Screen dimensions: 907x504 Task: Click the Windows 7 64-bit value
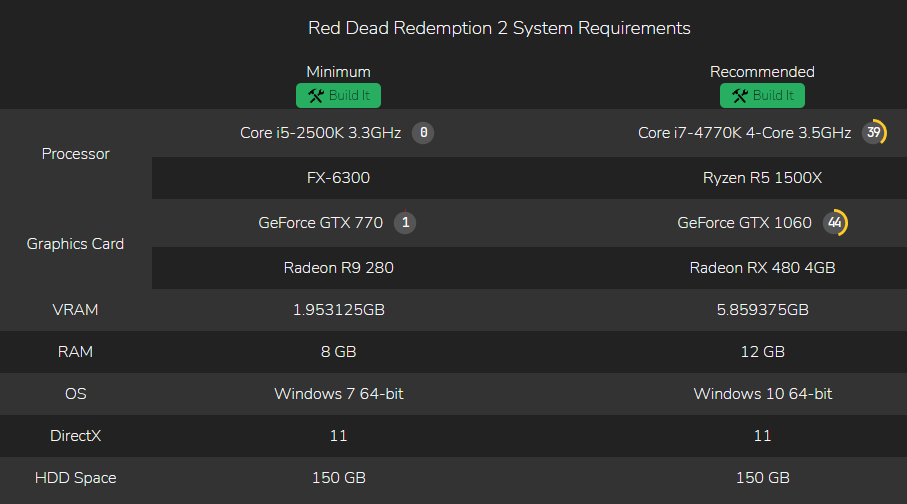(338, 394)
